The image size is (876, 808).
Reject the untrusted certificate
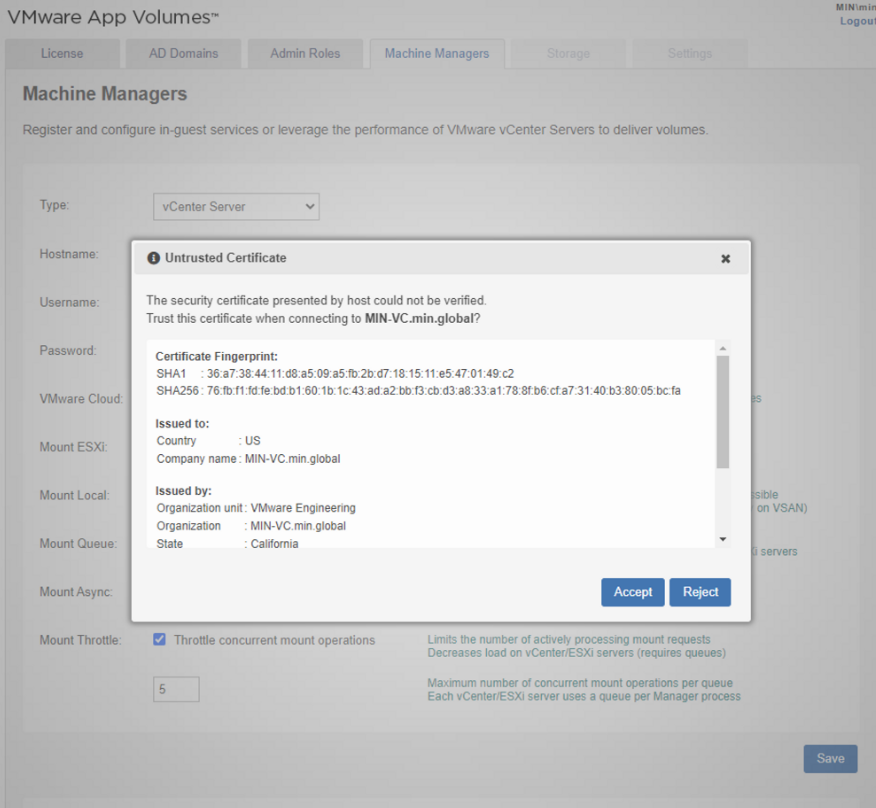click(700, 592)
